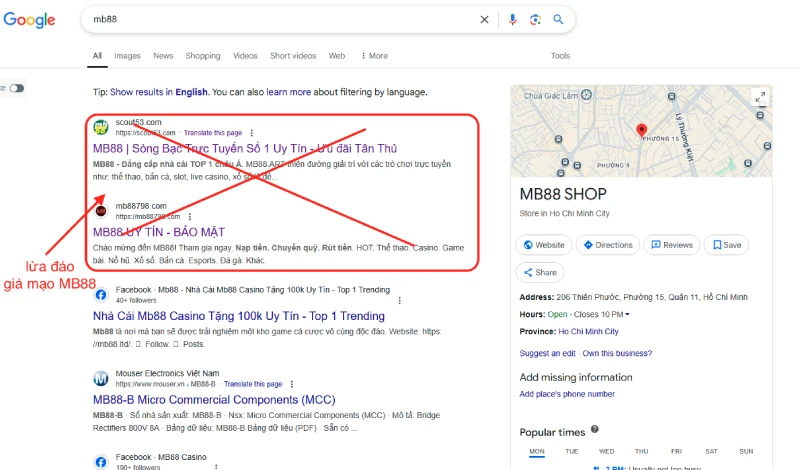Viewport: 800px width, 470px height.
Task: Clear the search box with the X icon
Action: point(484,19)
